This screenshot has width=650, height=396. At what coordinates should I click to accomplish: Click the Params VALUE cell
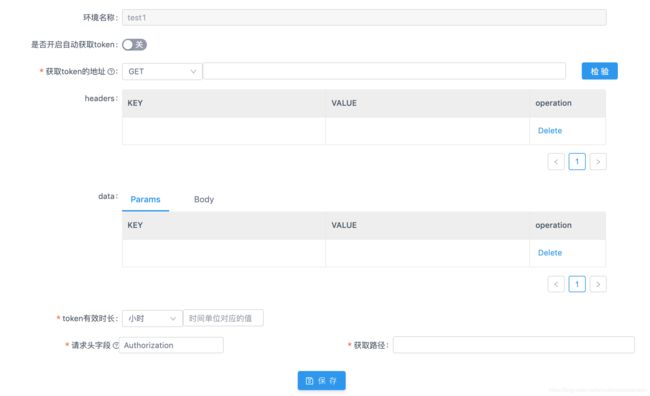point(427,253)
